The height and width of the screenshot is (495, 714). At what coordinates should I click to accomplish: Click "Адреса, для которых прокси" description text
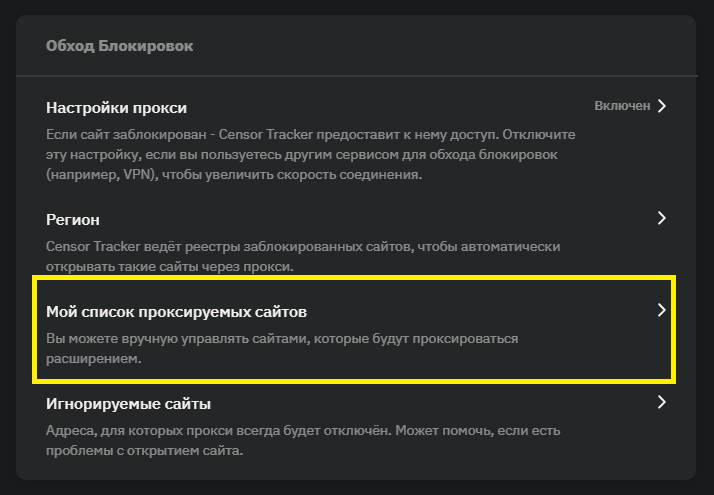point(142,431)
